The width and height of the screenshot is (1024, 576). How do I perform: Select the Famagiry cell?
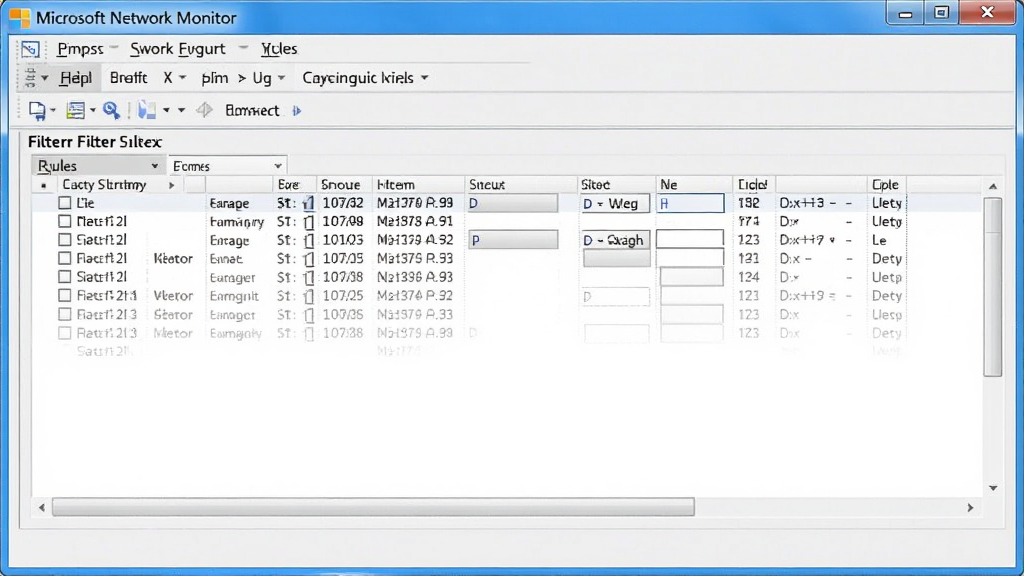(x=236, y=222)
